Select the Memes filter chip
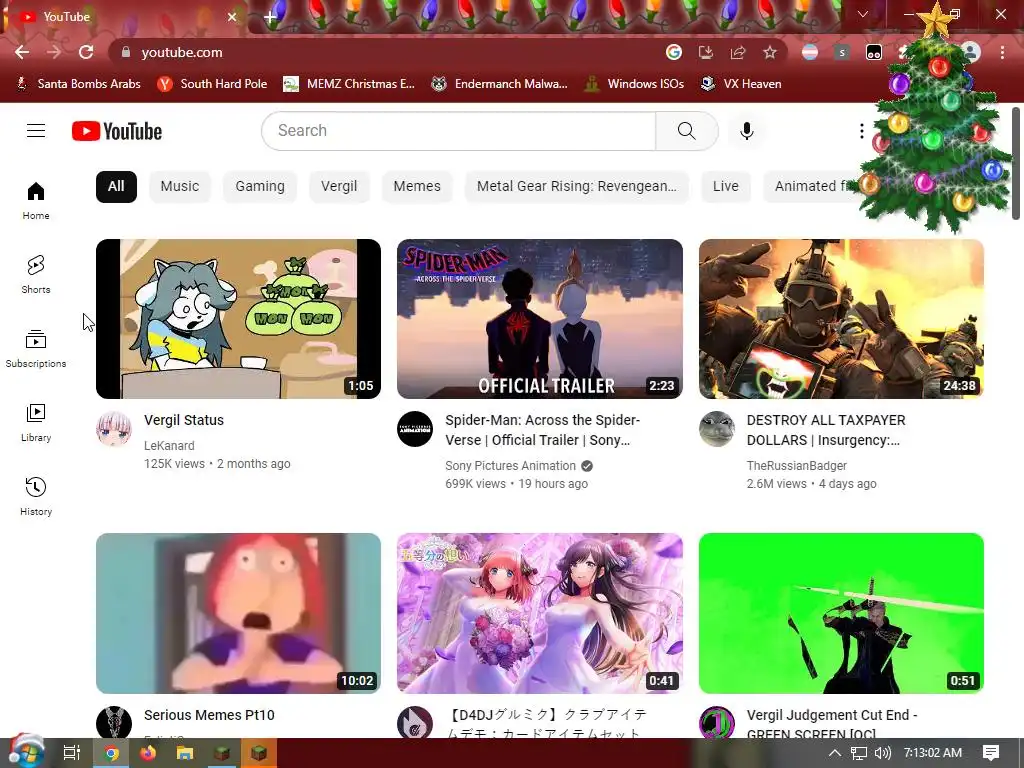Screen dimensions: 1024x768 pyautogui.click(x=417, y=187)
